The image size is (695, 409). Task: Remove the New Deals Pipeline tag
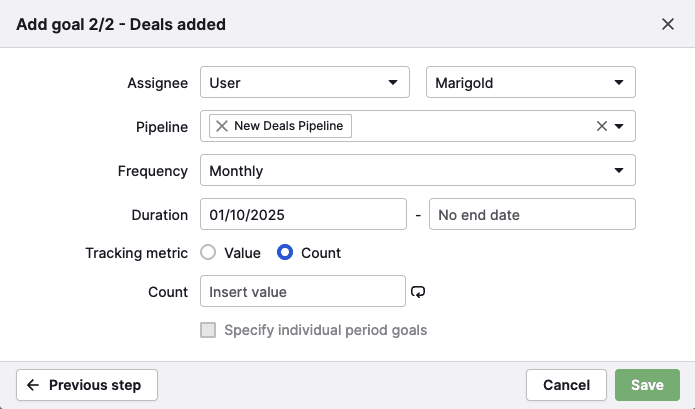click(222, 126)
